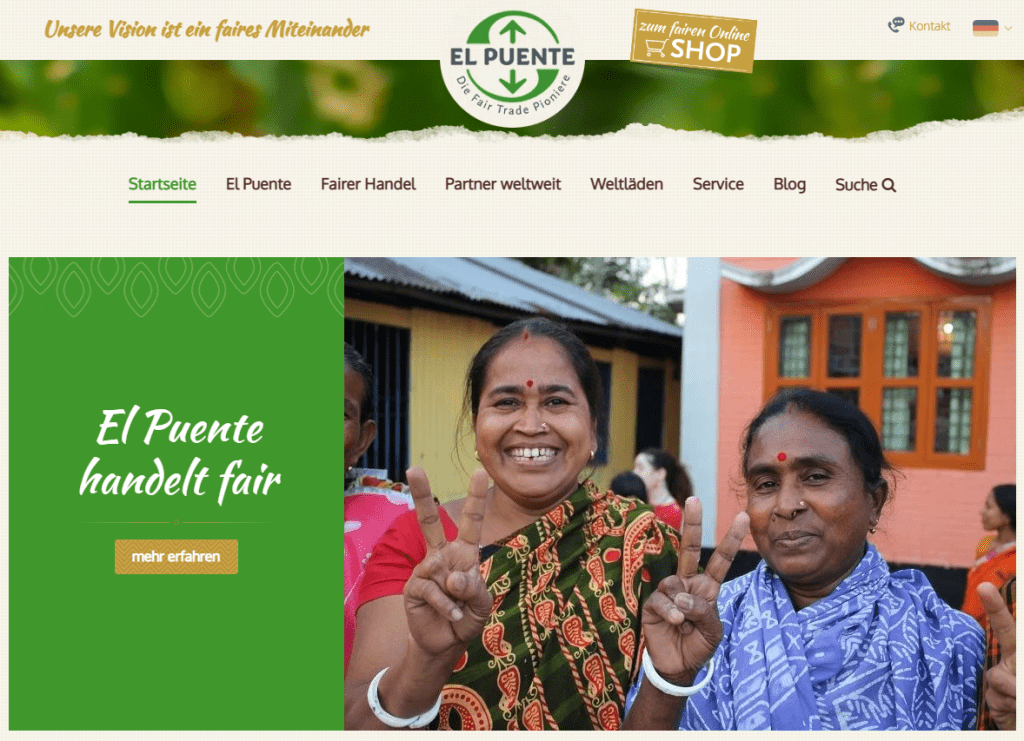
Task: Click the El Puente circular logo
Action: (x=512, y=67)
